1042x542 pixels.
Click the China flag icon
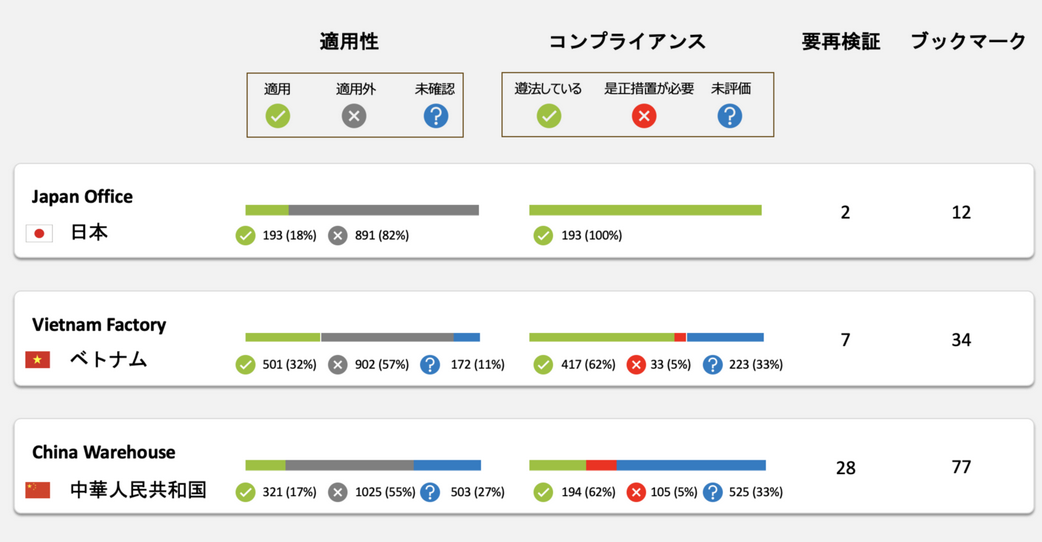tap(38, 490)
